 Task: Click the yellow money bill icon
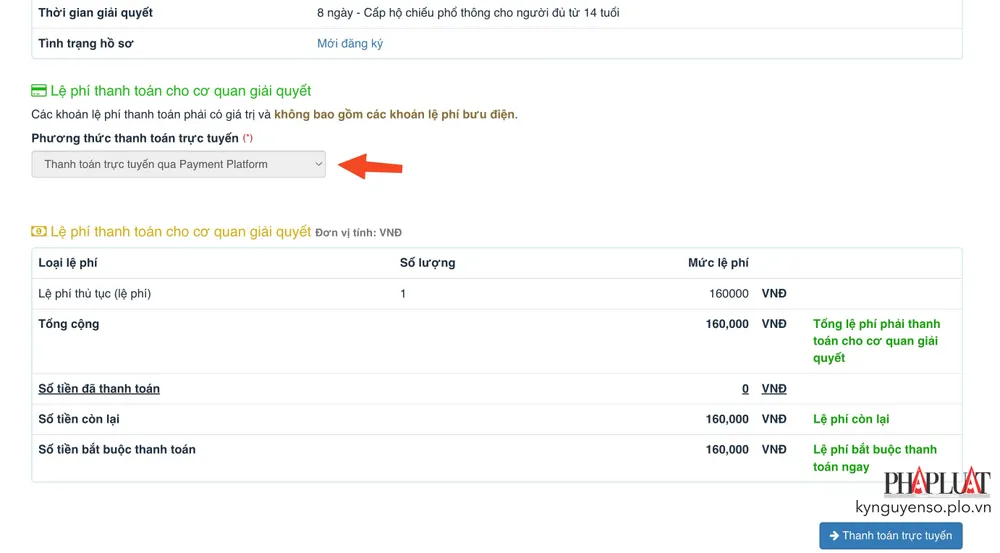tap(39, 232)
